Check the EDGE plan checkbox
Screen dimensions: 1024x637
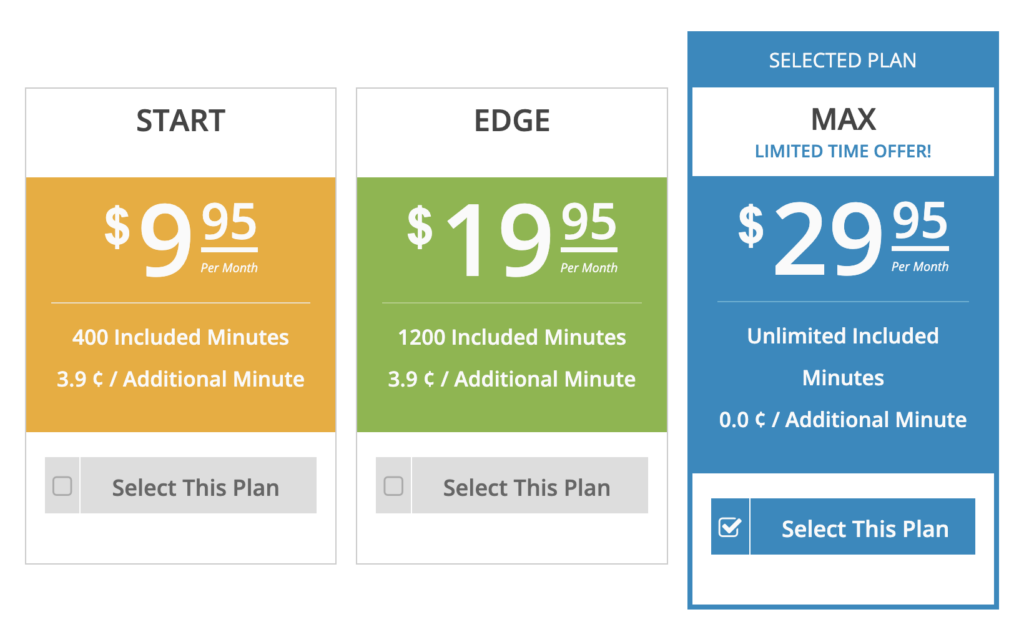click(393, 487)
